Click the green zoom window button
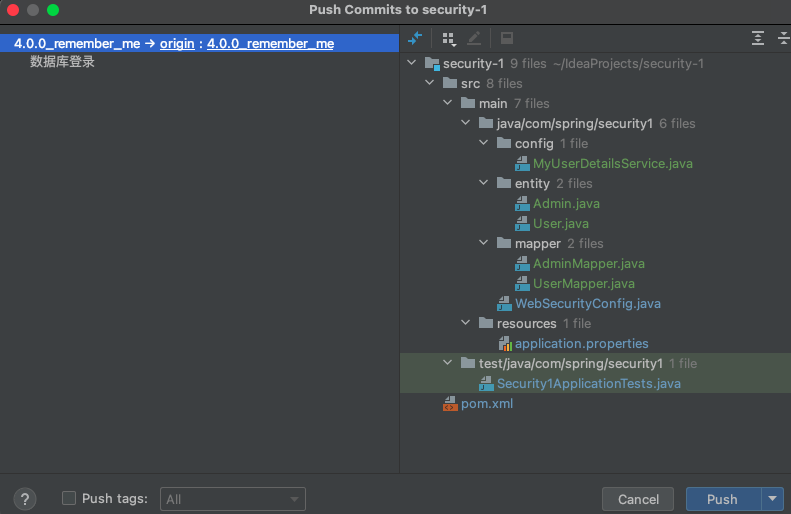 click(x=52, y=10)
